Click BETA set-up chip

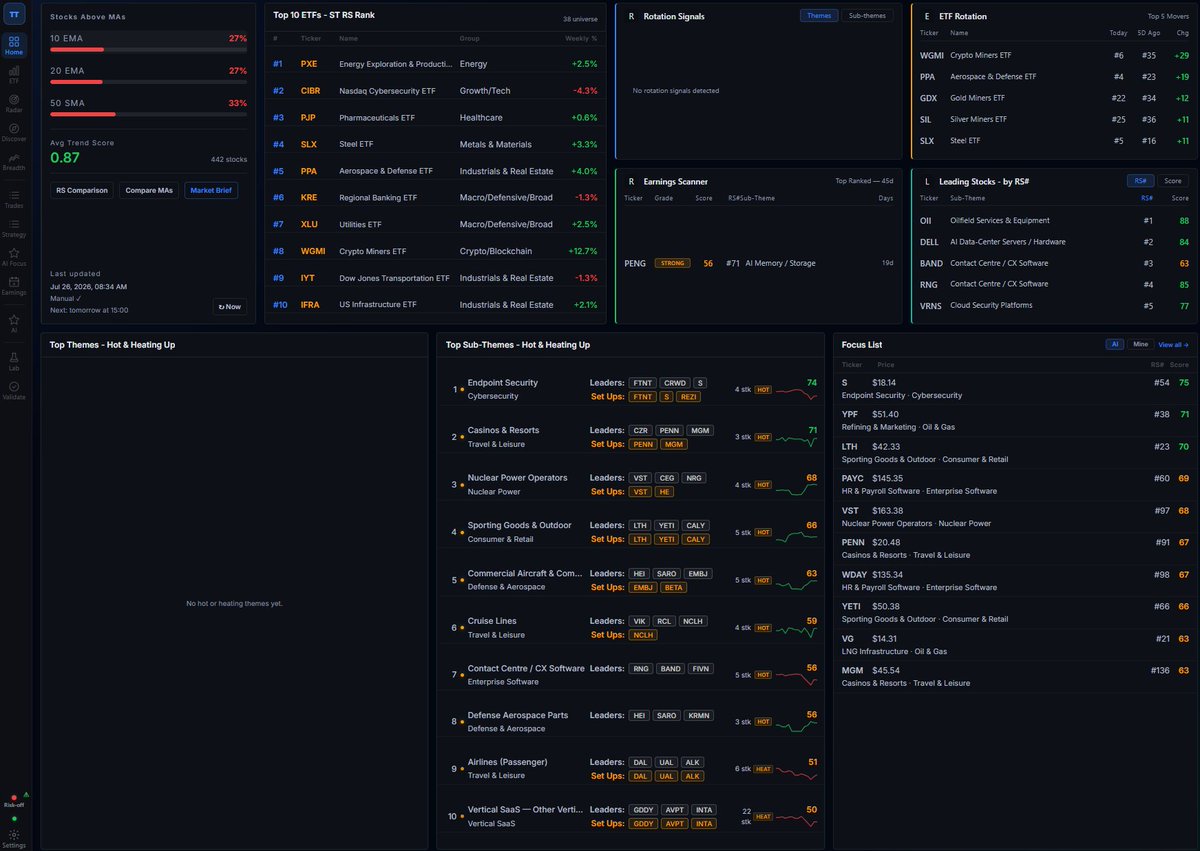pyautogui.click(x=674, y=587)
